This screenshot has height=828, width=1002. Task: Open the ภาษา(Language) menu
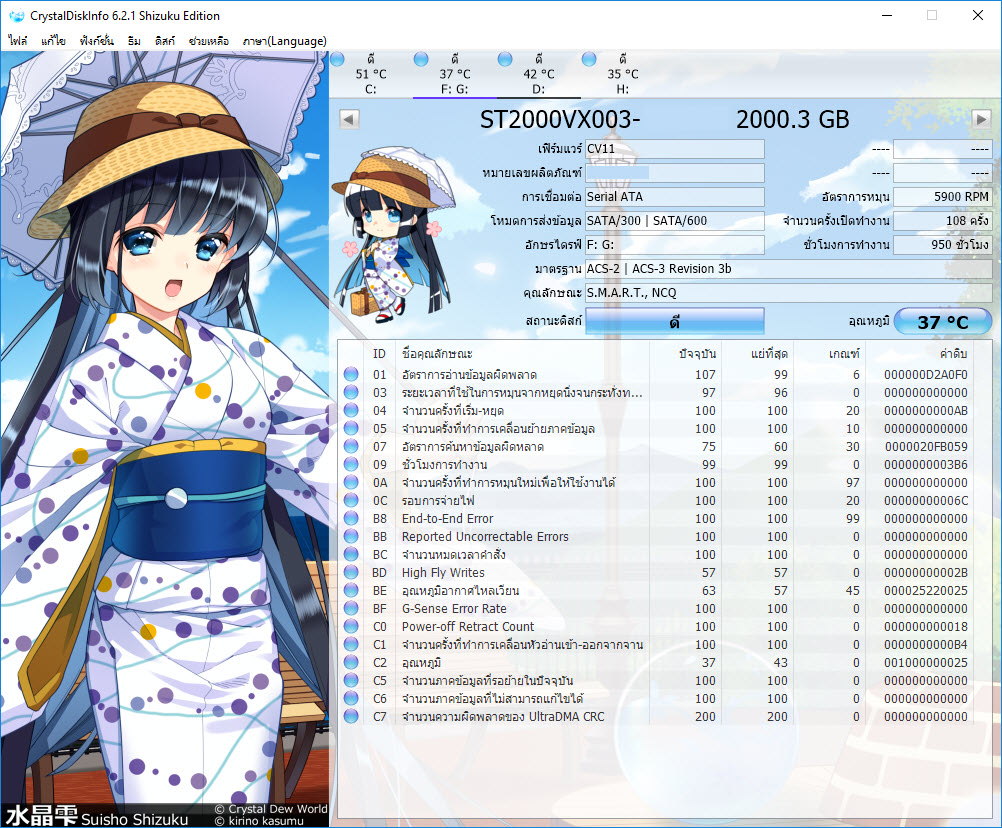[x=282, y=41]
